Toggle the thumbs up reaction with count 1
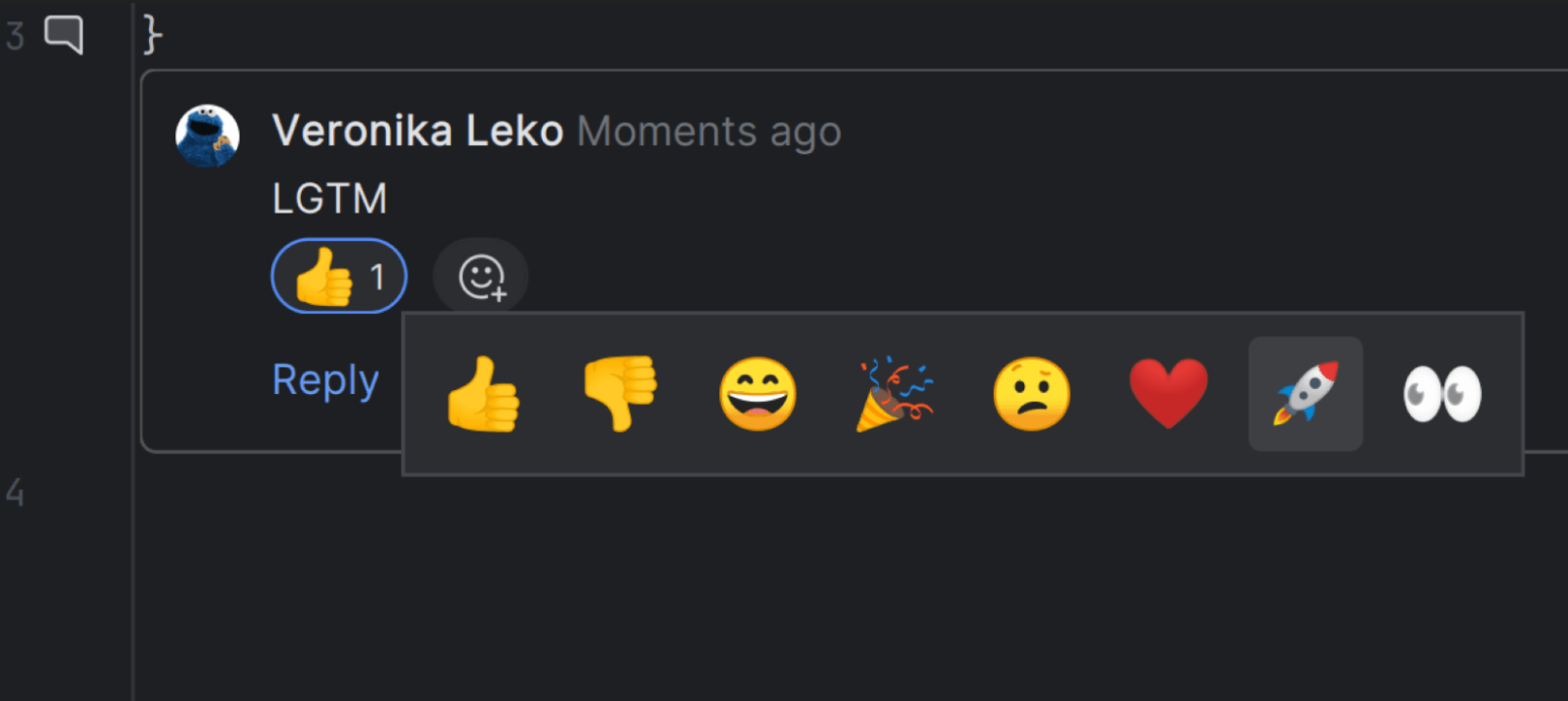Image resolution: width=1568 pixels, height=701 pixels. tap(339, 277)
